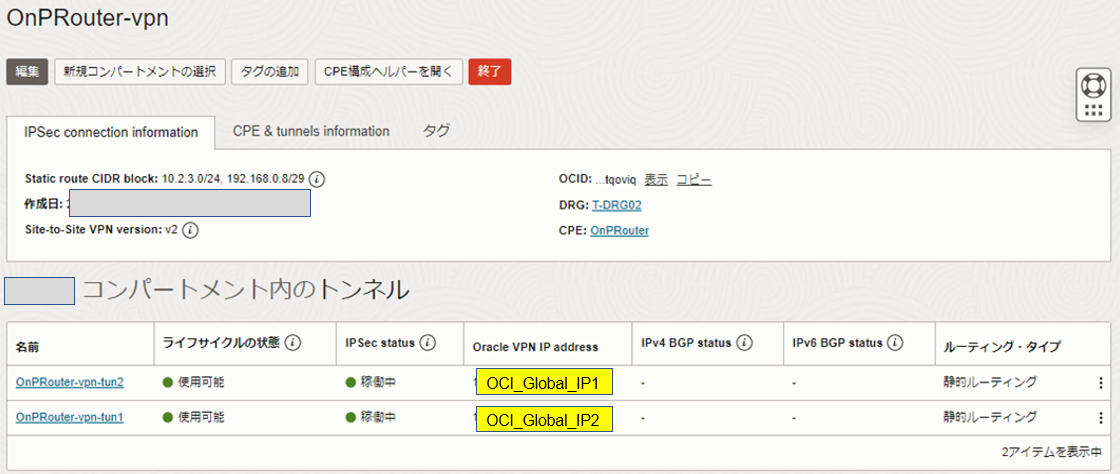
Task: Switch to the タグ tab
Action: (436, 131)
